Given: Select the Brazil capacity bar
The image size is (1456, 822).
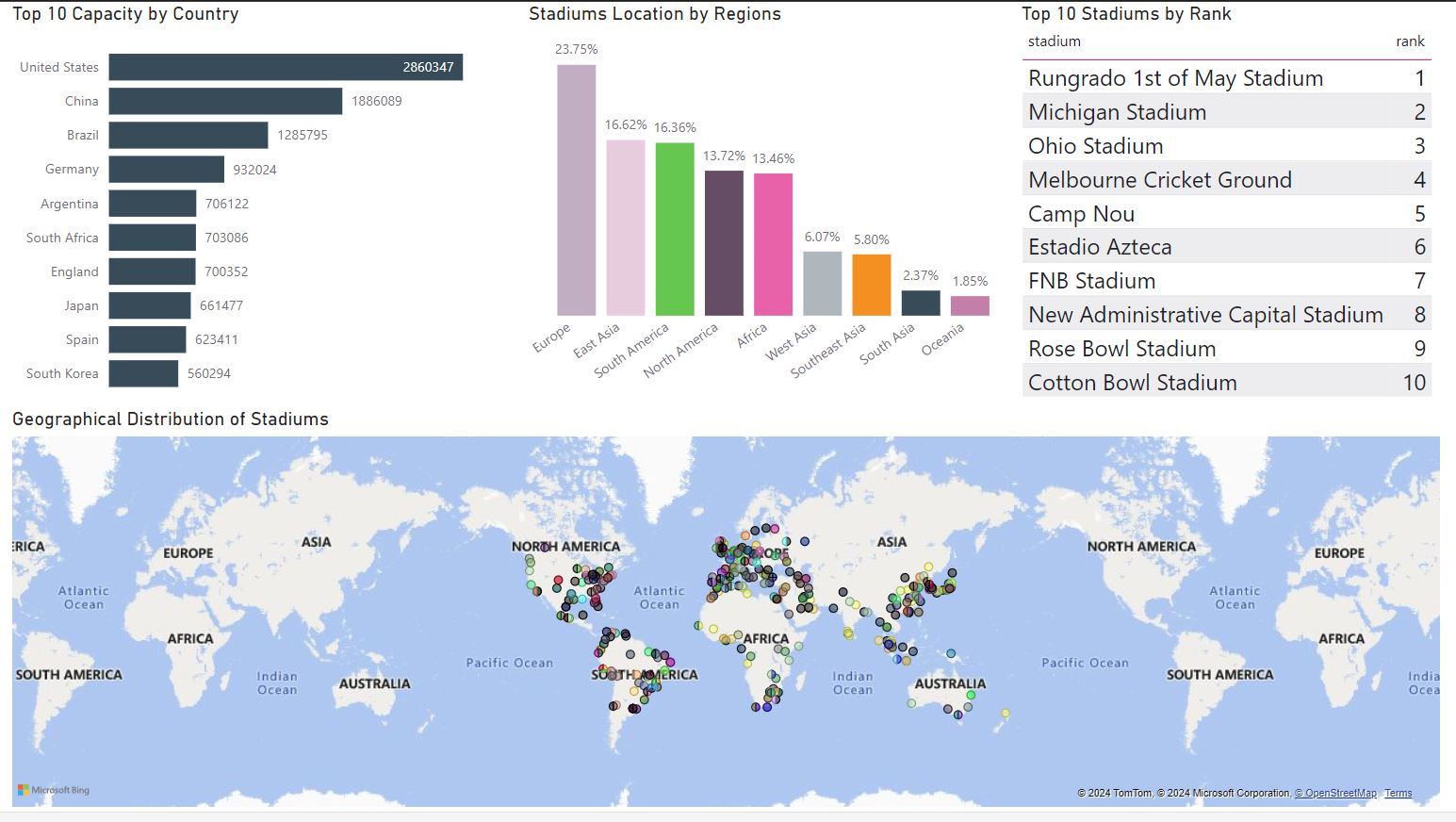Looking at the screenshot, I should coord(188,135).
